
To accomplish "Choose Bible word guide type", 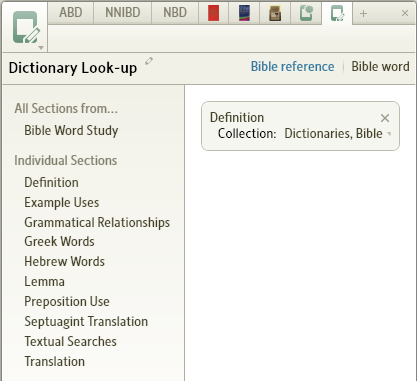I will tap(380, 66).
